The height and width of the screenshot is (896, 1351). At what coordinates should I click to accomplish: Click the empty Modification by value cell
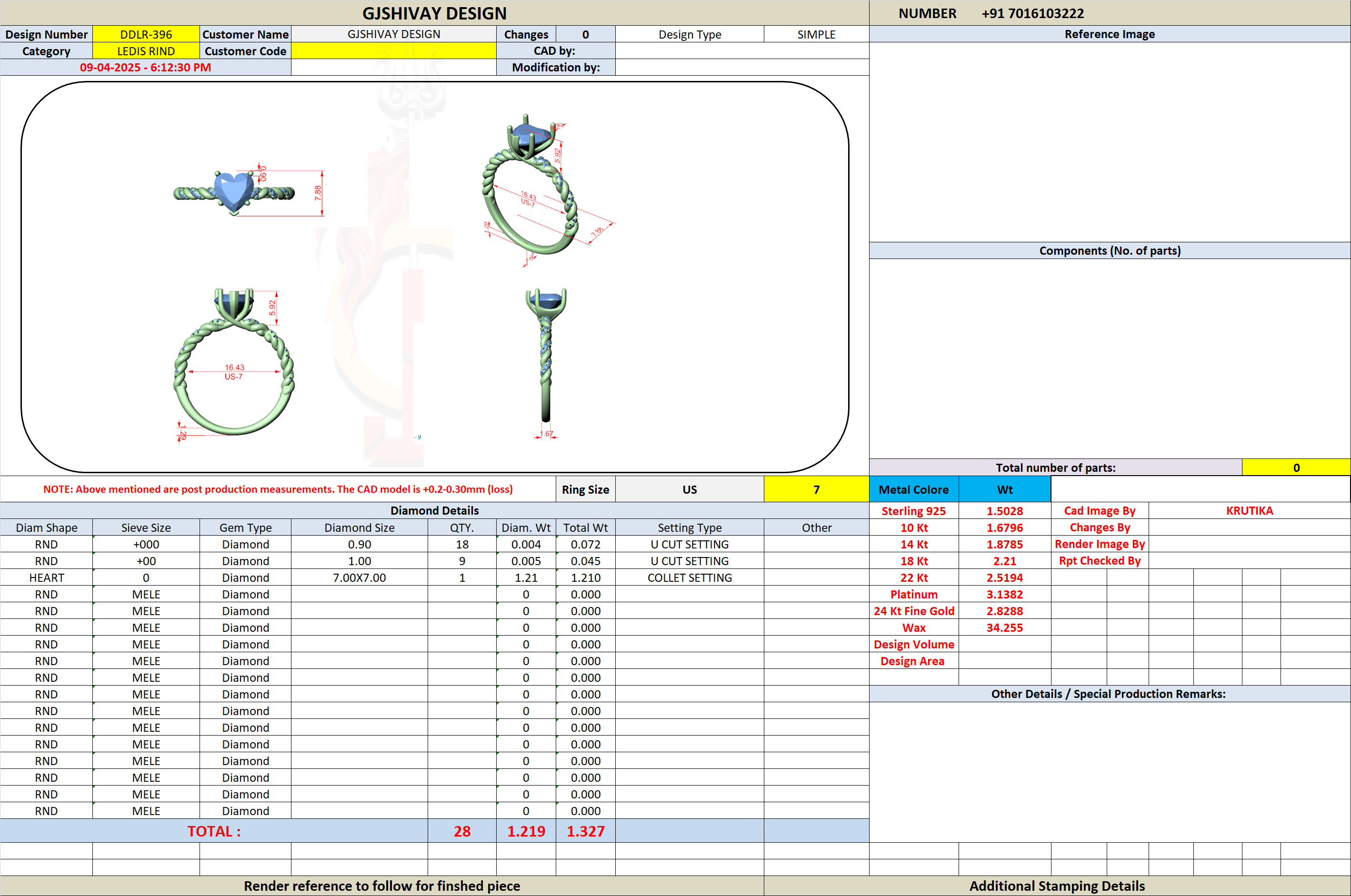pos(742,68)
